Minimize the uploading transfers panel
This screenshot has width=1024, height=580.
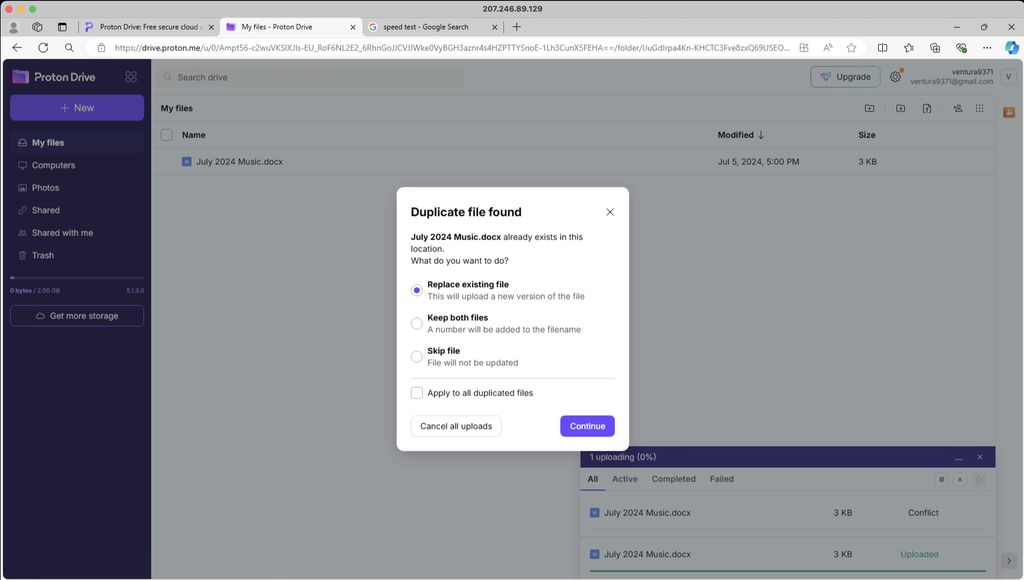tap(958, 458)
